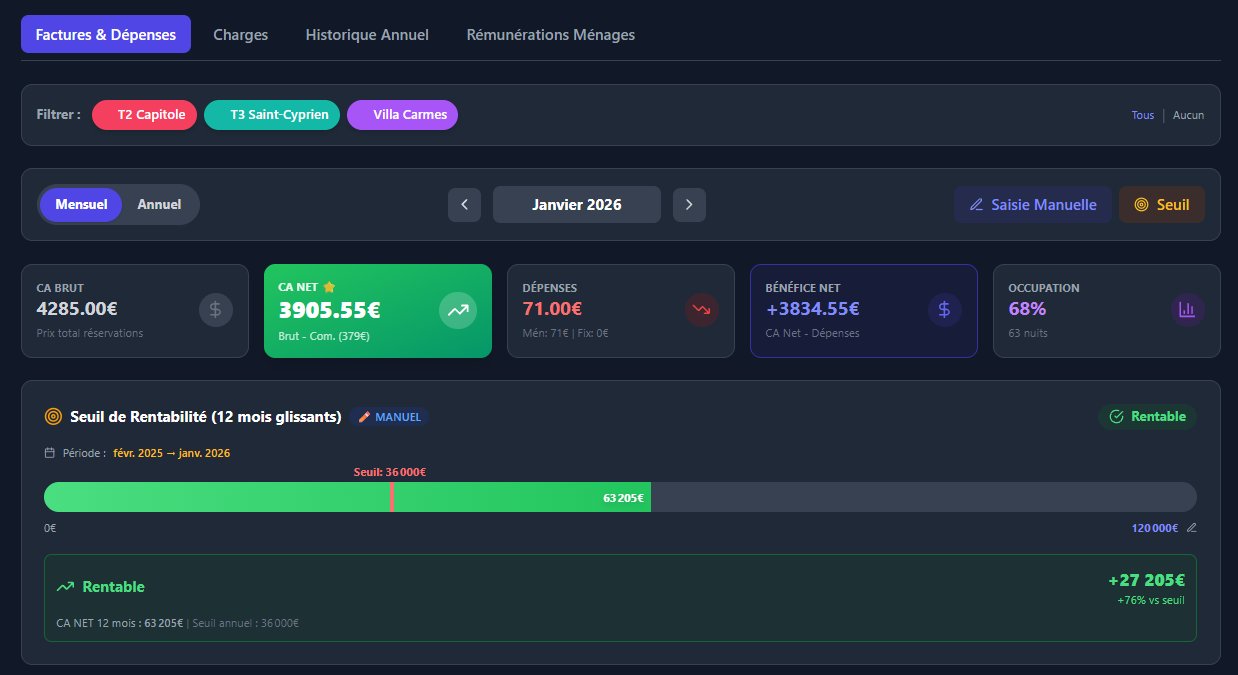The image size is (1238, 675).
Task: Click the dollar icon in Bénéfice Net card
Action: [945, 310]
